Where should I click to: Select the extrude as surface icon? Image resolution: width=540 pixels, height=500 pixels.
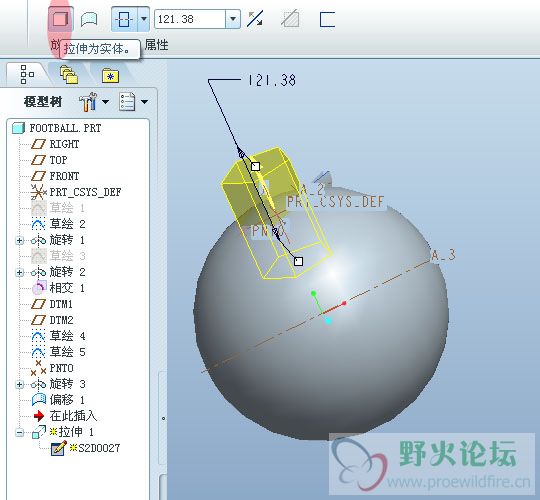[89, 19]
